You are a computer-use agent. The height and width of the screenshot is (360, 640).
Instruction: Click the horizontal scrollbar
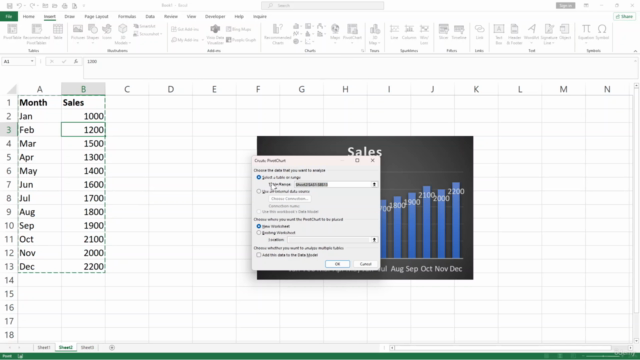[x=503, y=348]
